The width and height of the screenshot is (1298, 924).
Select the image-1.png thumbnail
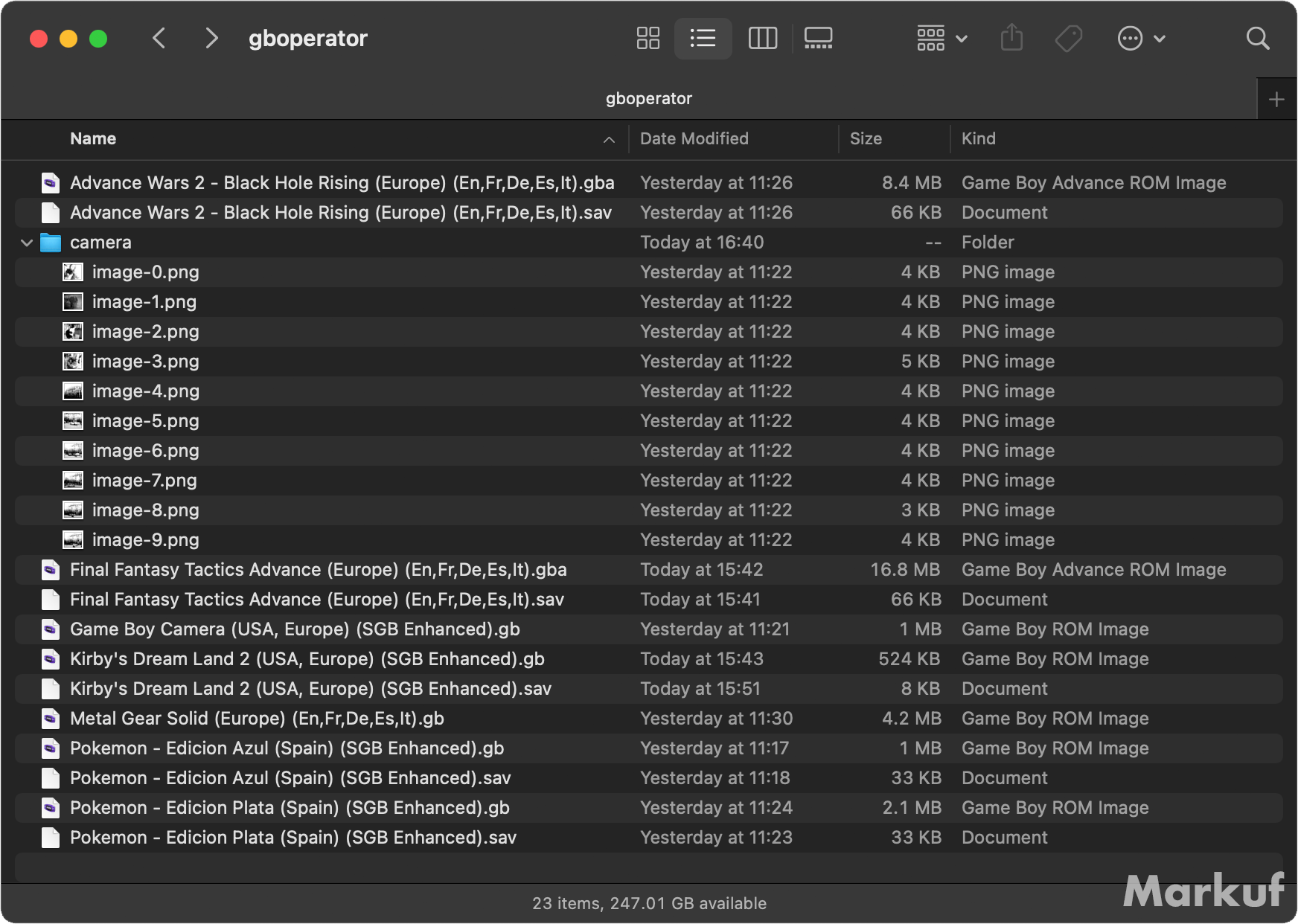73,302
